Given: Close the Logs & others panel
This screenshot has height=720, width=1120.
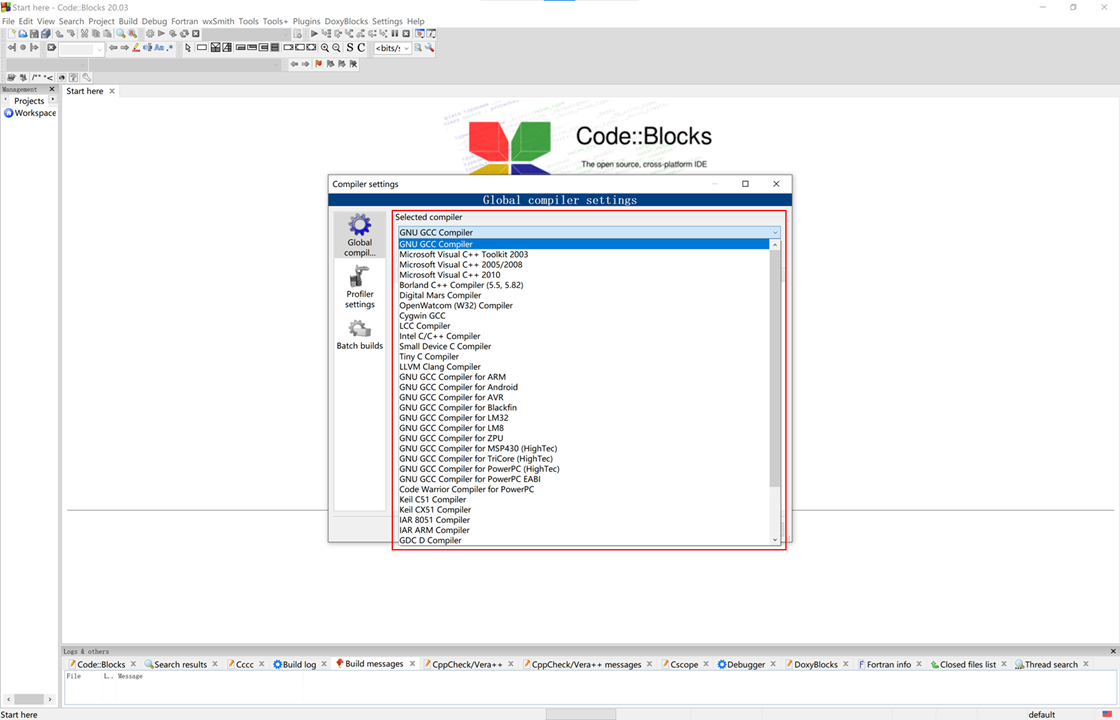Looking at the screenshot, I should click(1113, 651).
